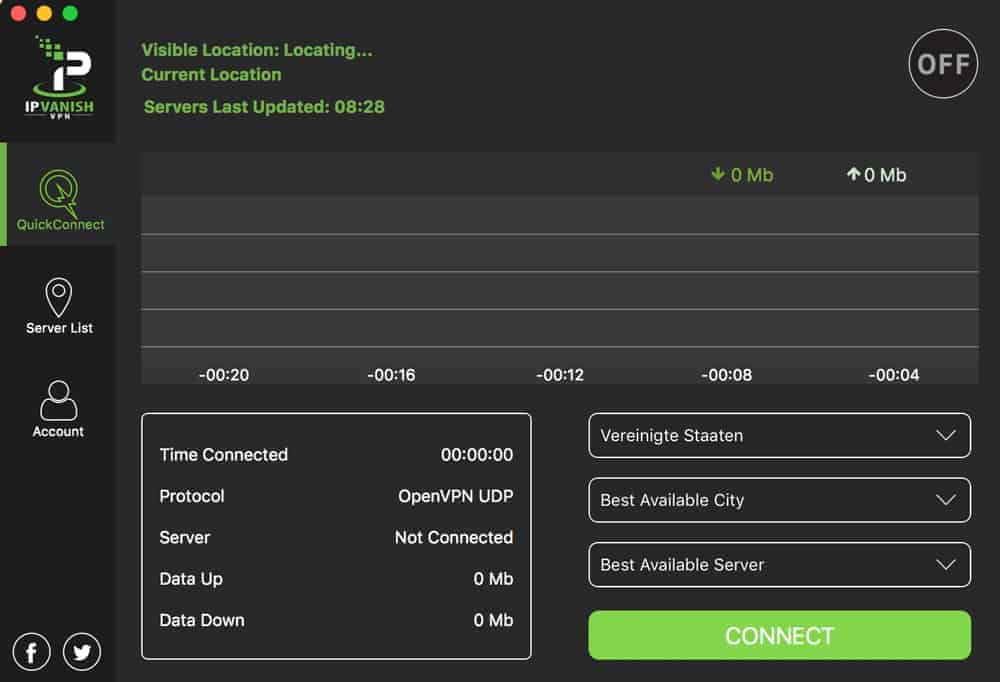Screen dimensions: 1000x682
Task: Close the window with red button
Action: click(18, 13)
